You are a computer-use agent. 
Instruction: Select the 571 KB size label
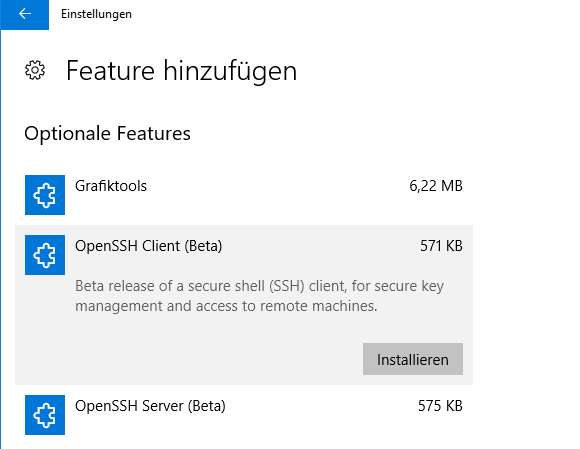click(x=441, y=246)
